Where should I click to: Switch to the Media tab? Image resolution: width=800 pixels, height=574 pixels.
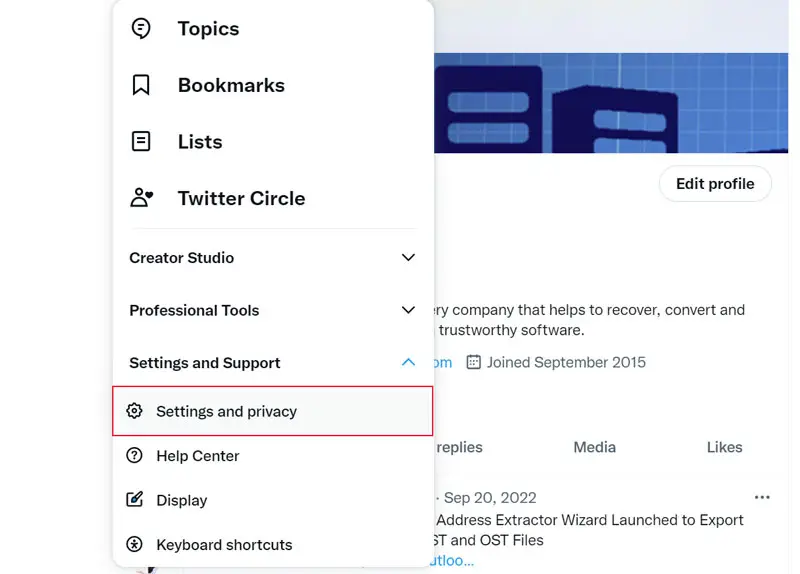pyautogui.click(x=594, y=447)
